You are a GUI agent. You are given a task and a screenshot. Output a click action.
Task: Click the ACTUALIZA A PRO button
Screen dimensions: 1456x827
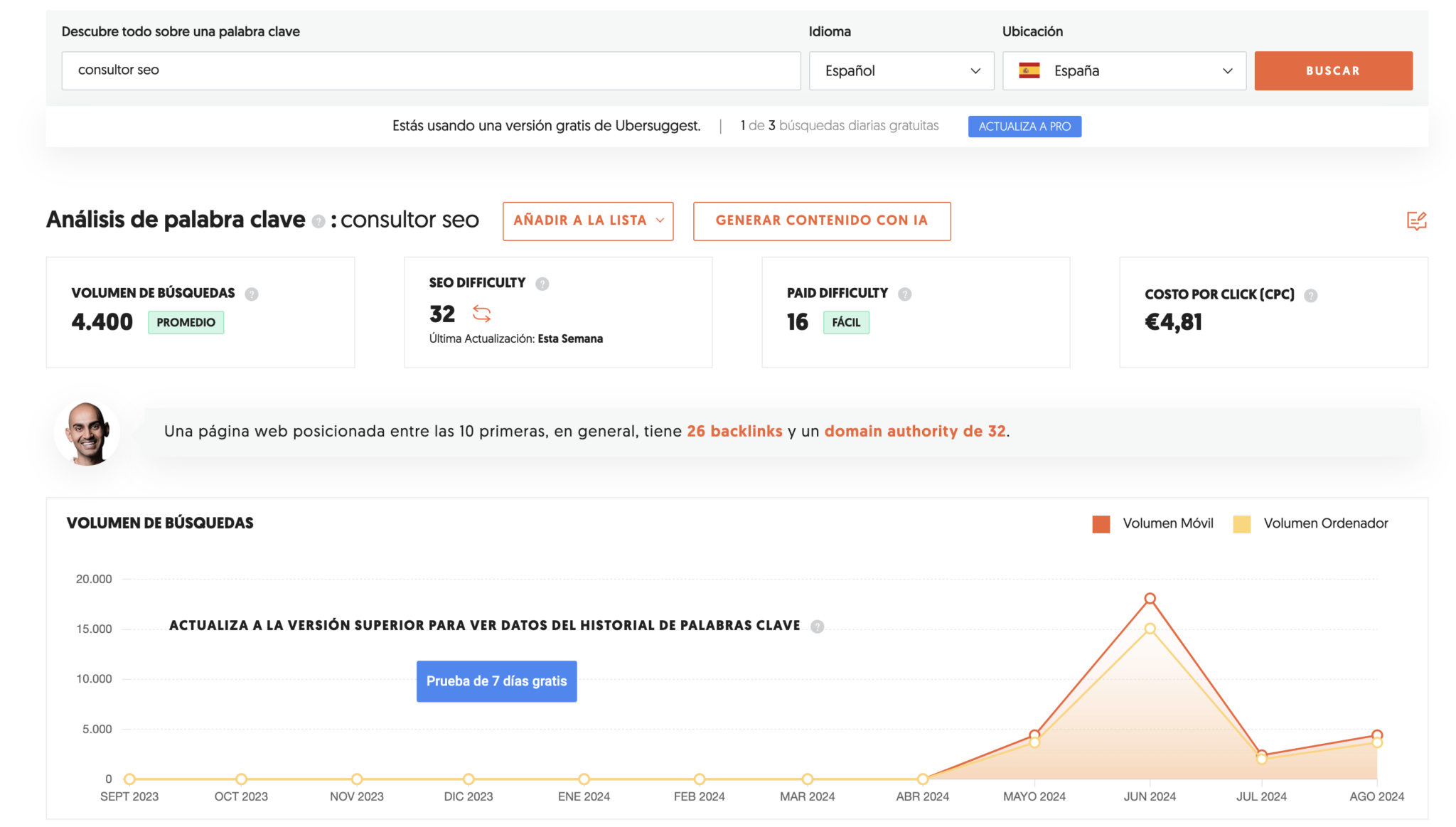pyautogui.click(x=1024, y=127)
